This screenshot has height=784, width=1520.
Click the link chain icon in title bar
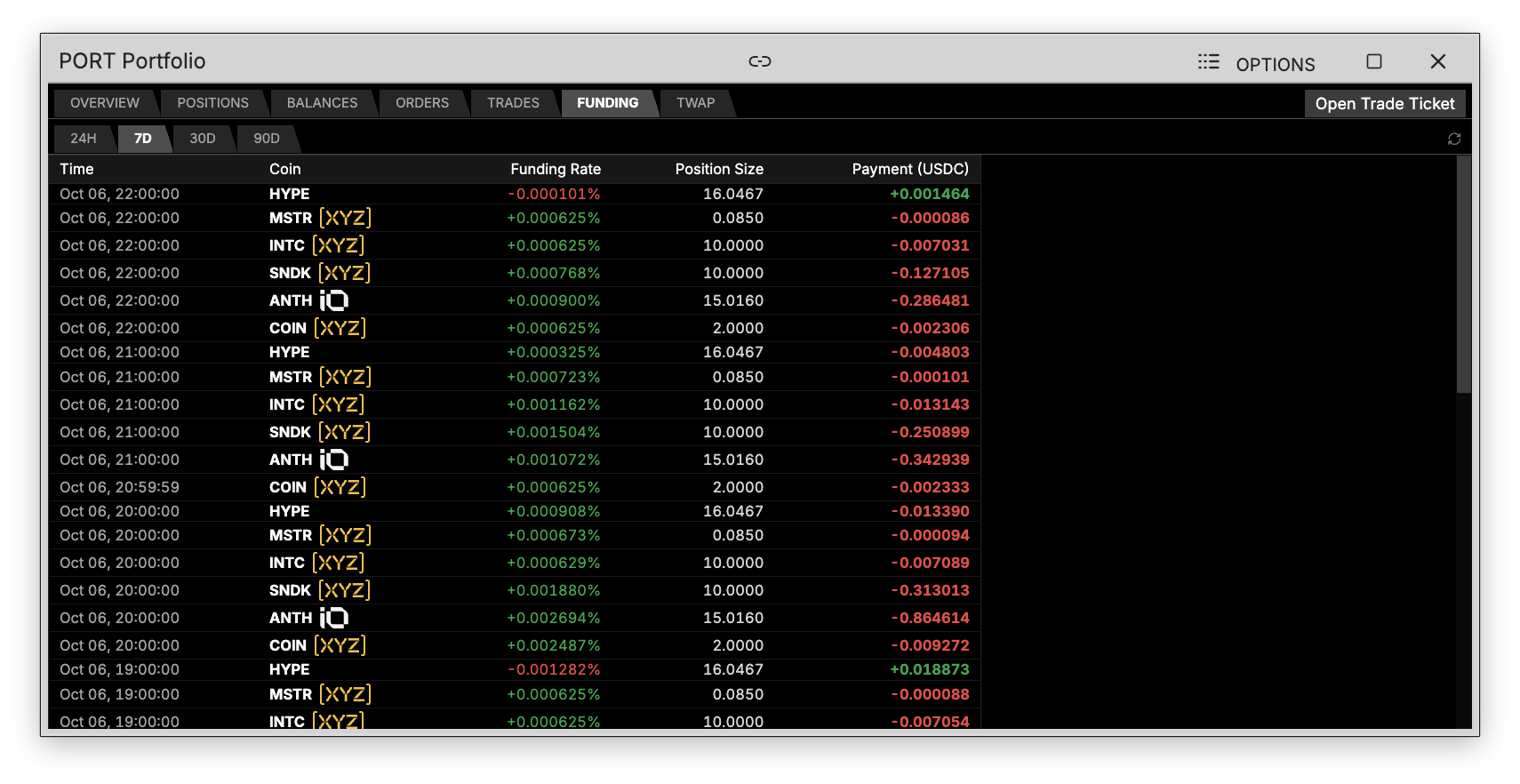pos(760,61)
